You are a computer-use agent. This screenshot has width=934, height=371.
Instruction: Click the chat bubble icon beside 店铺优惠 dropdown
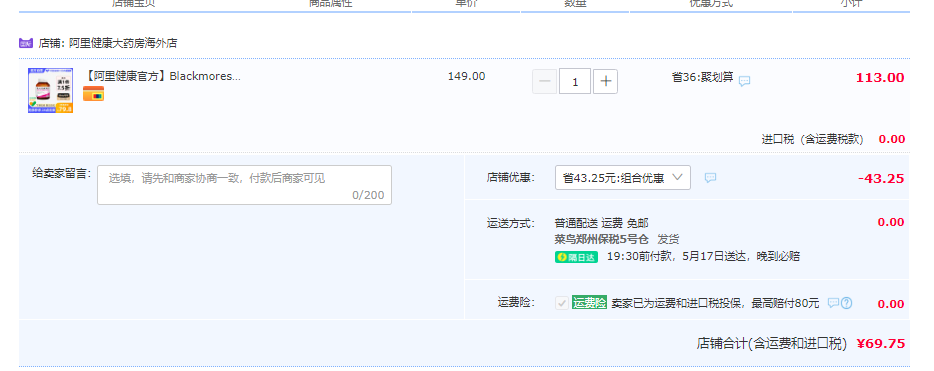point(710,177)
